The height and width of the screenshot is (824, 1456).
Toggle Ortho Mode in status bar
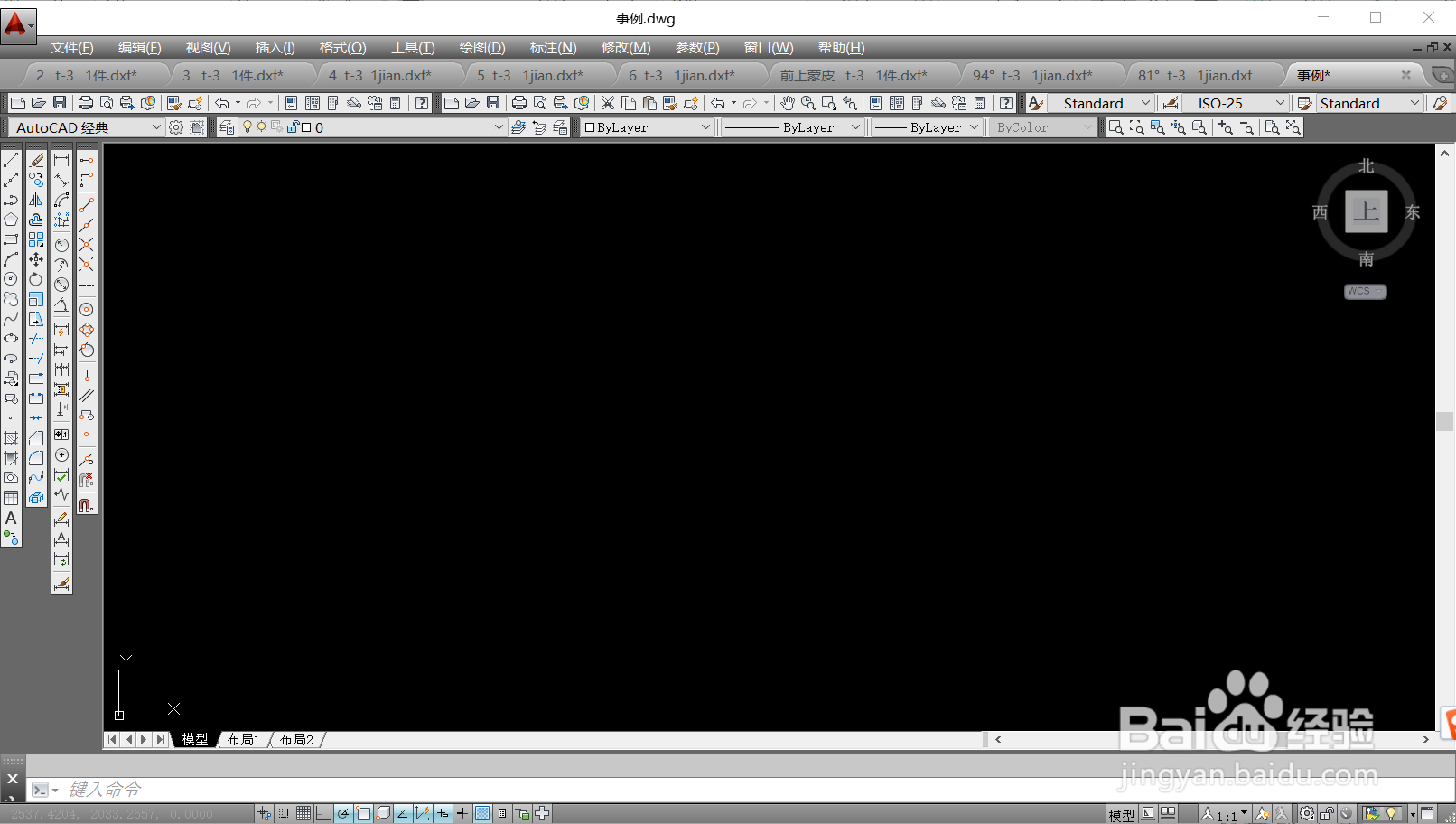point(323,813)
